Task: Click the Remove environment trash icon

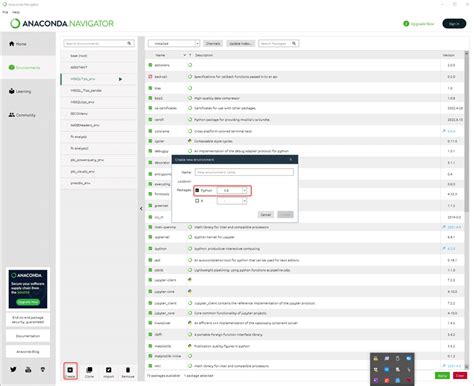Action: pyautogui.click(x=128, y=370)
